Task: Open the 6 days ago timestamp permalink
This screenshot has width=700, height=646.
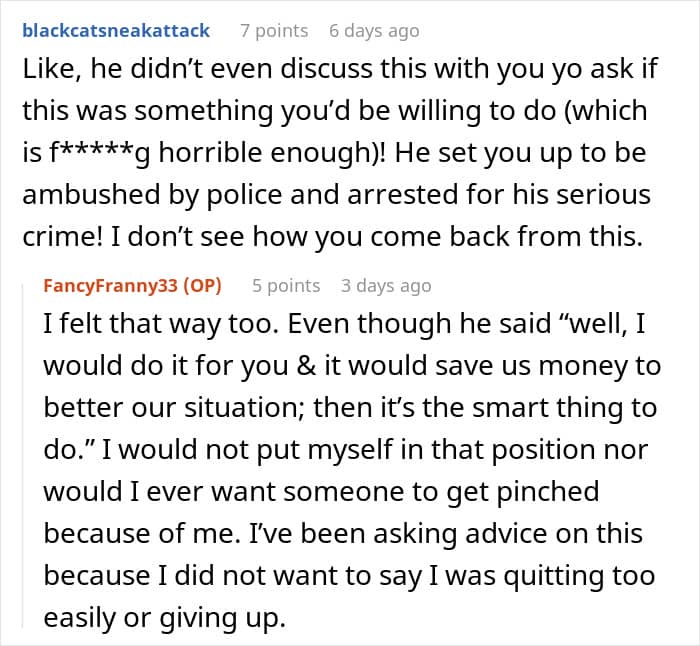Action: [374, 31]
